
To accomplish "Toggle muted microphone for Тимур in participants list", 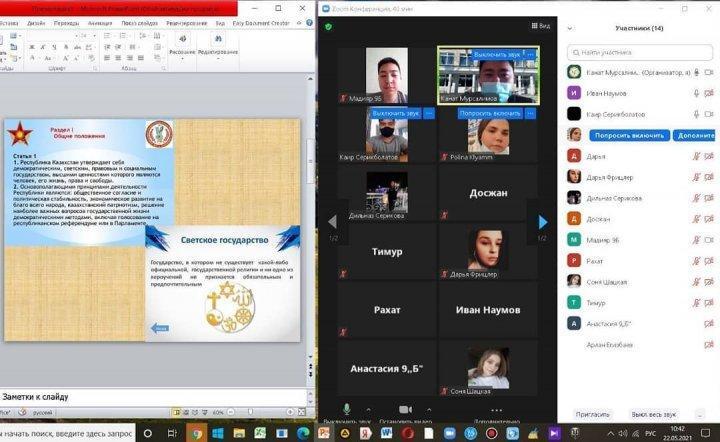I will pos(696,302).
